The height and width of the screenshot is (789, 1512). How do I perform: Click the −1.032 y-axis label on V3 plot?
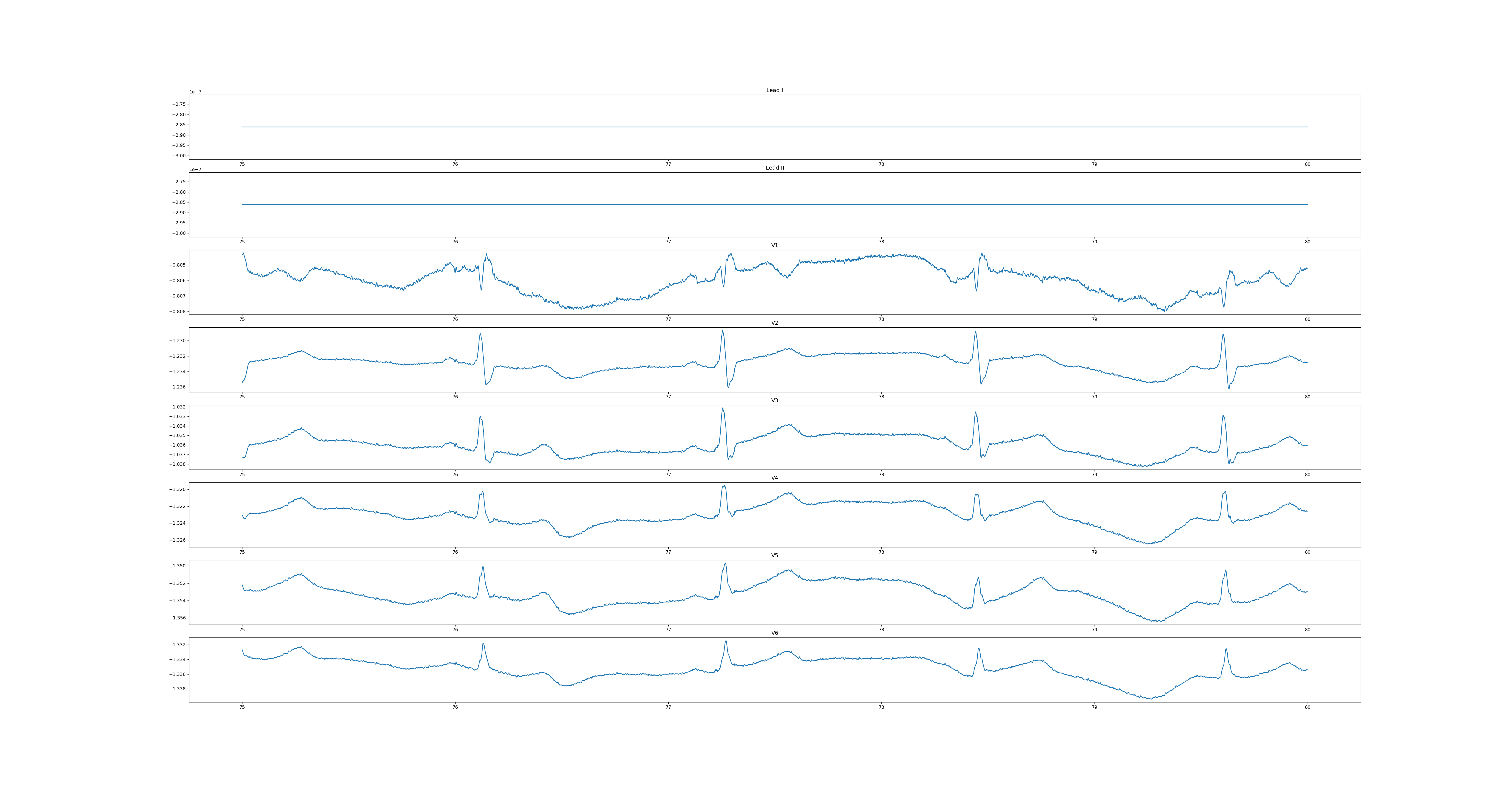pyautogui.click(x=178, y=407)
